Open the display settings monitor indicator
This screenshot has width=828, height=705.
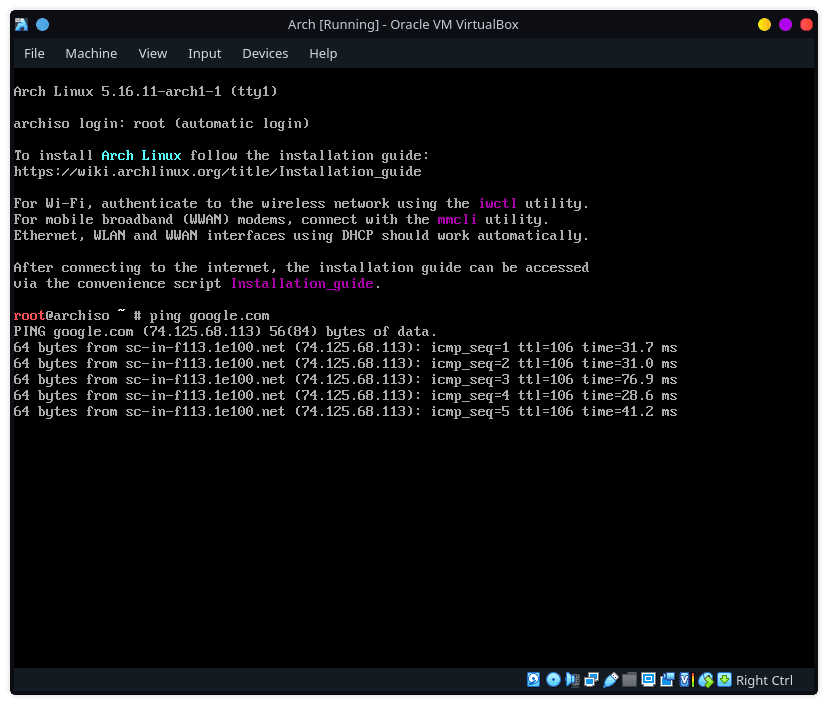click(648, 680)
